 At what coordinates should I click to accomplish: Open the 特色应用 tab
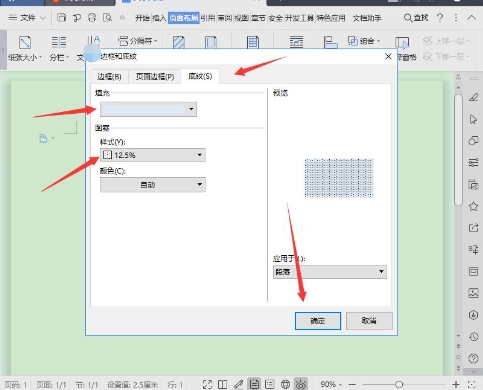331,18
